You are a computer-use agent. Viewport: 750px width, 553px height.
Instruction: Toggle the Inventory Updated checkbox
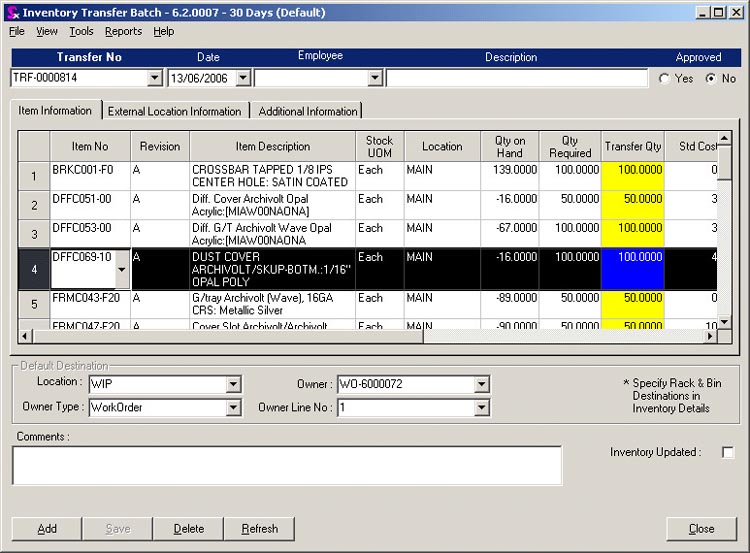coord(727,453)
